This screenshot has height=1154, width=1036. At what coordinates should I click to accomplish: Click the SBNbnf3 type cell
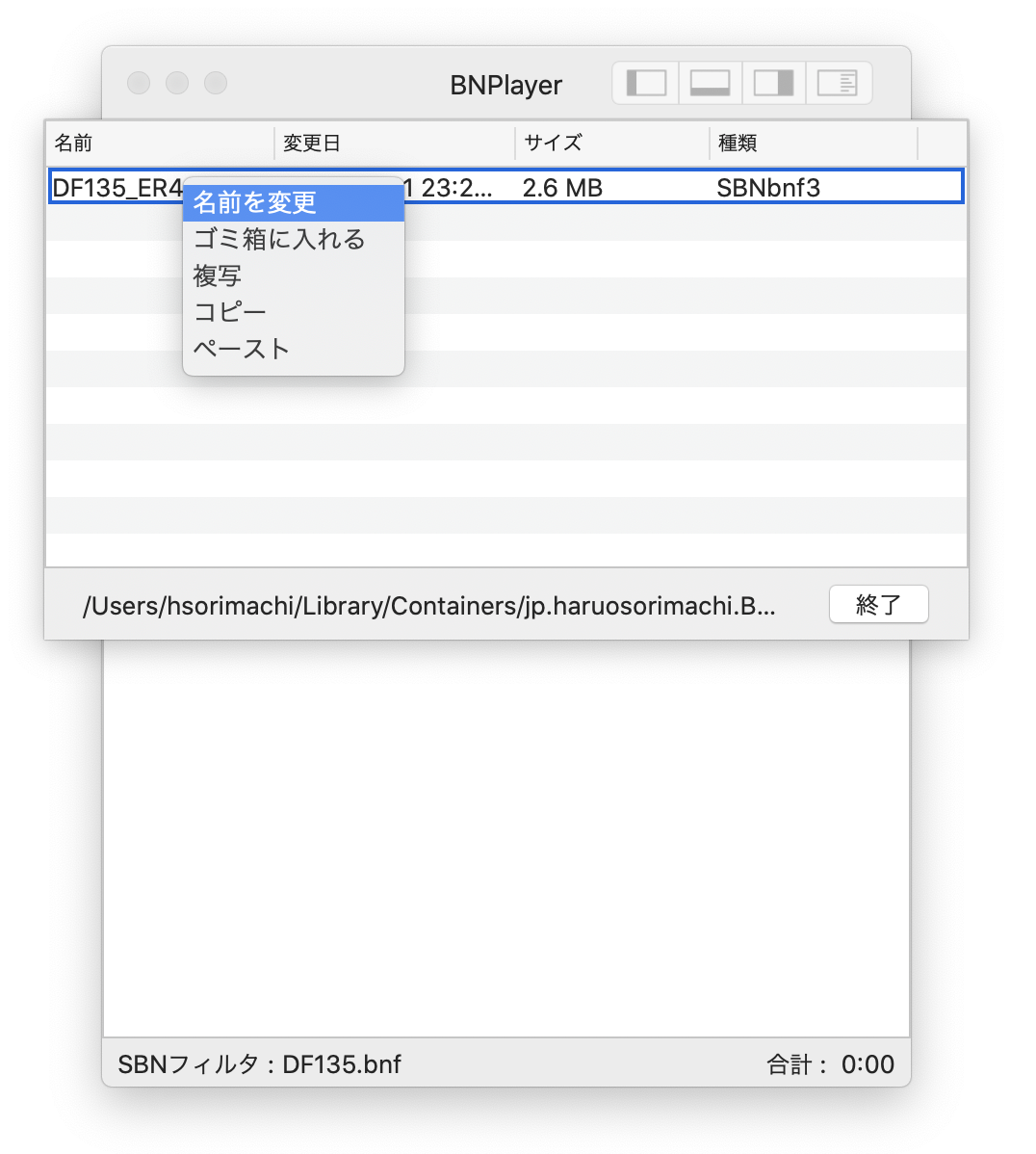coord(768,188)
